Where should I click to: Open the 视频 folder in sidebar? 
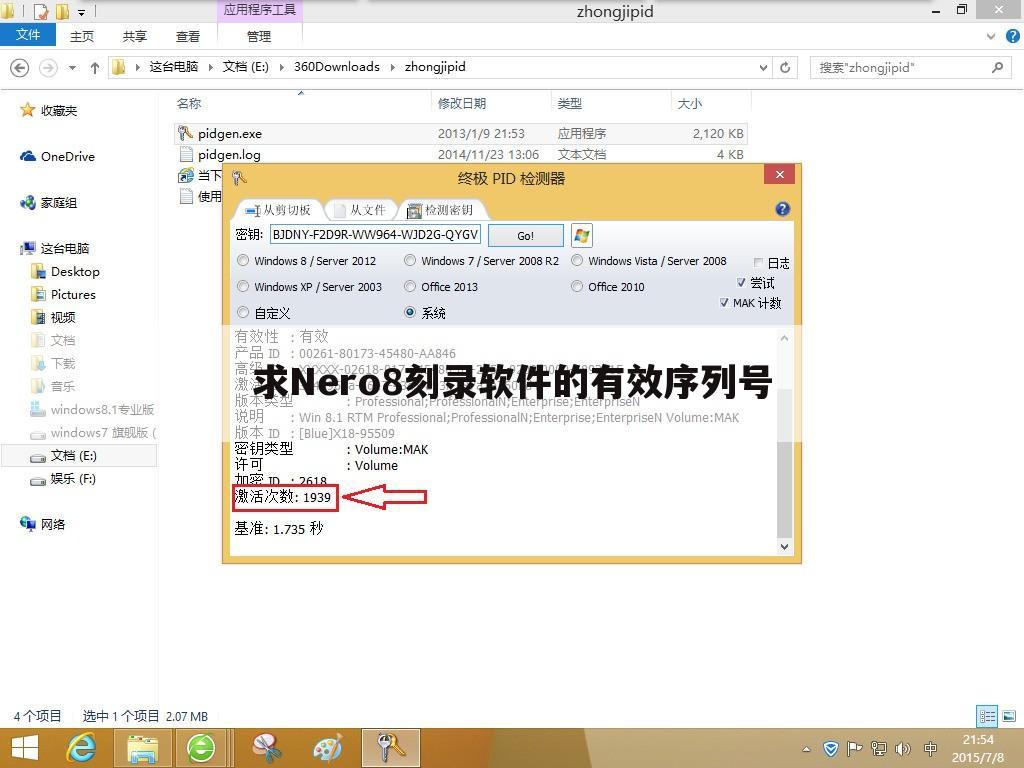54,317
